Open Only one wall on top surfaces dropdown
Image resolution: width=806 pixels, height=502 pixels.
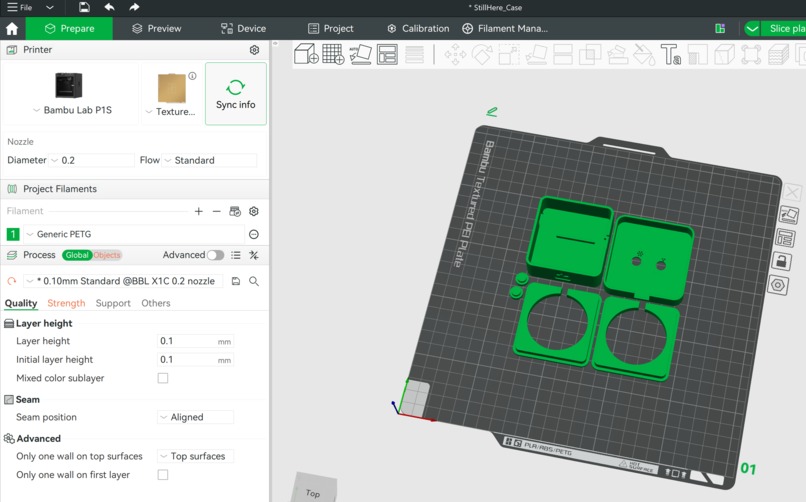coord(195,456)
